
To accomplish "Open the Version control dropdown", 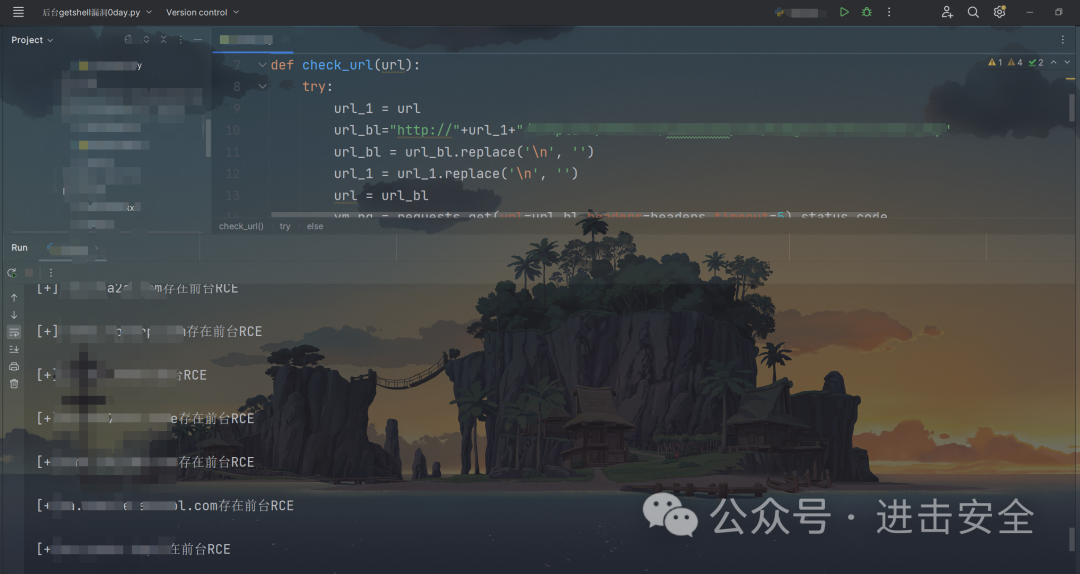I will (202, 12).
